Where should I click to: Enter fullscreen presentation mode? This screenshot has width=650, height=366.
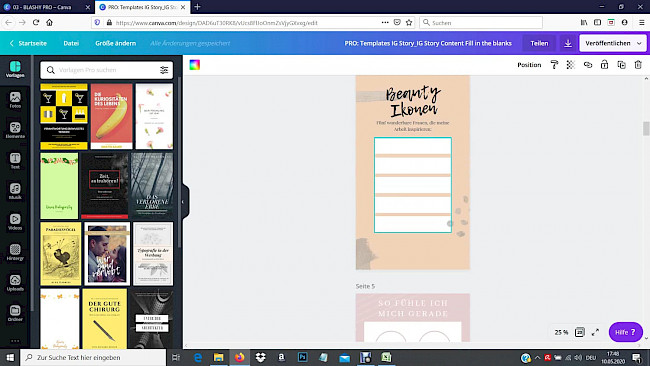tap(595, 332)
